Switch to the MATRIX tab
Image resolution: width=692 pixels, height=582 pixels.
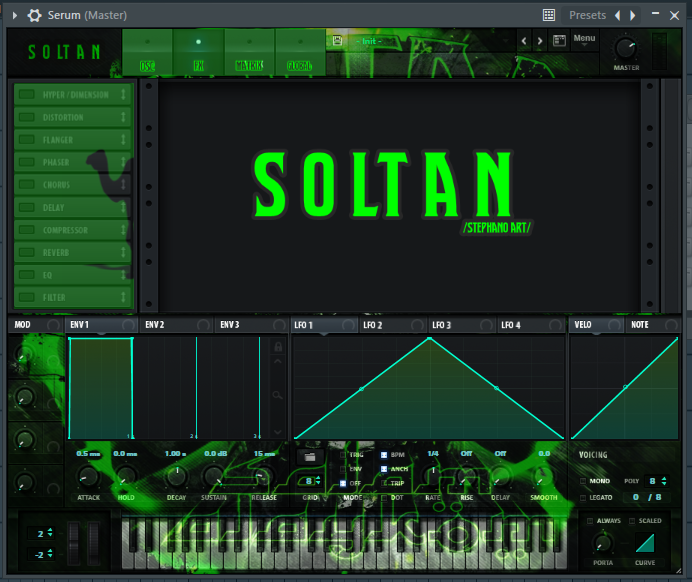tap(249, 52)
